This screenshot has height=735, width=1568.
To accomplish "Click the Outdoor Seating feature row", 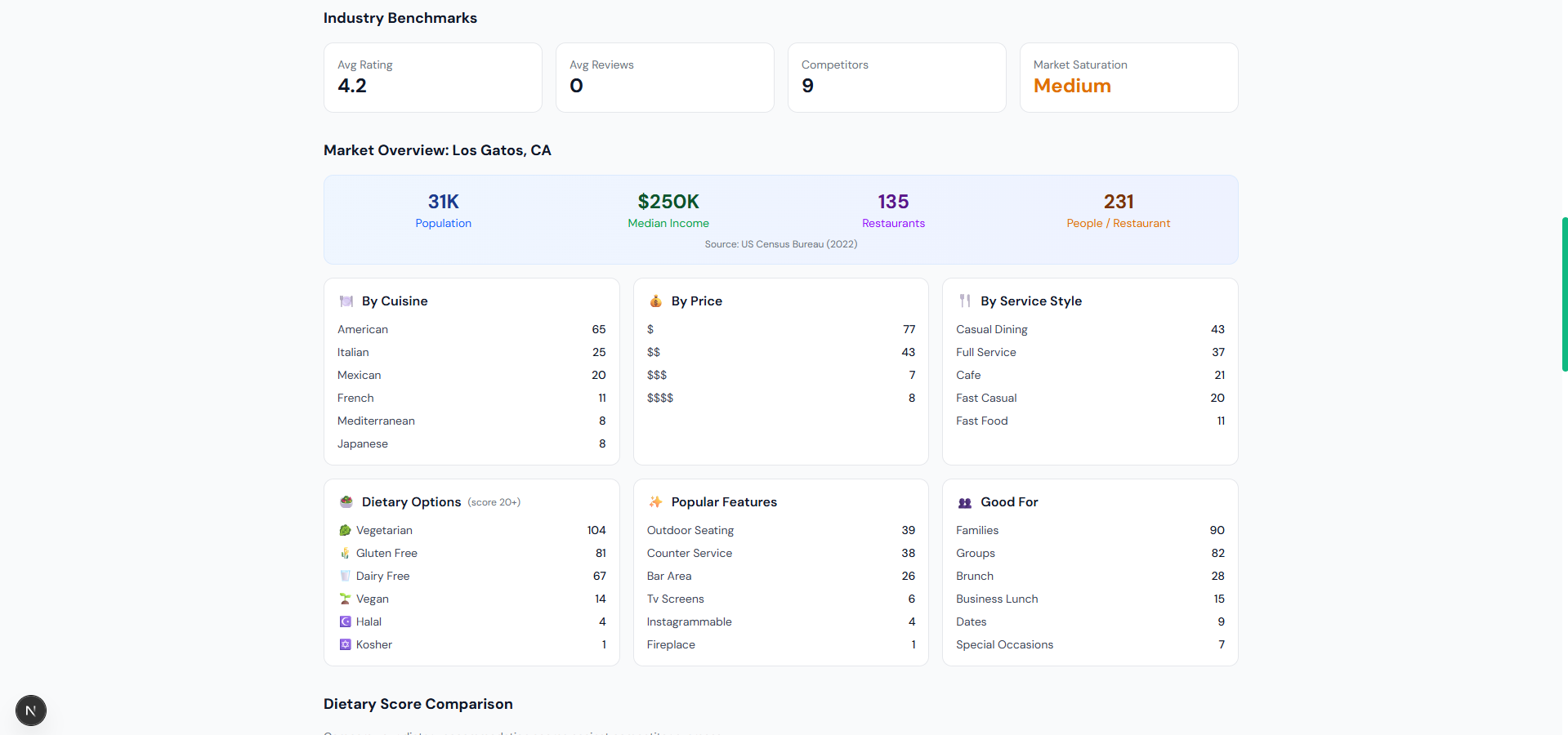I will [780, 531].
